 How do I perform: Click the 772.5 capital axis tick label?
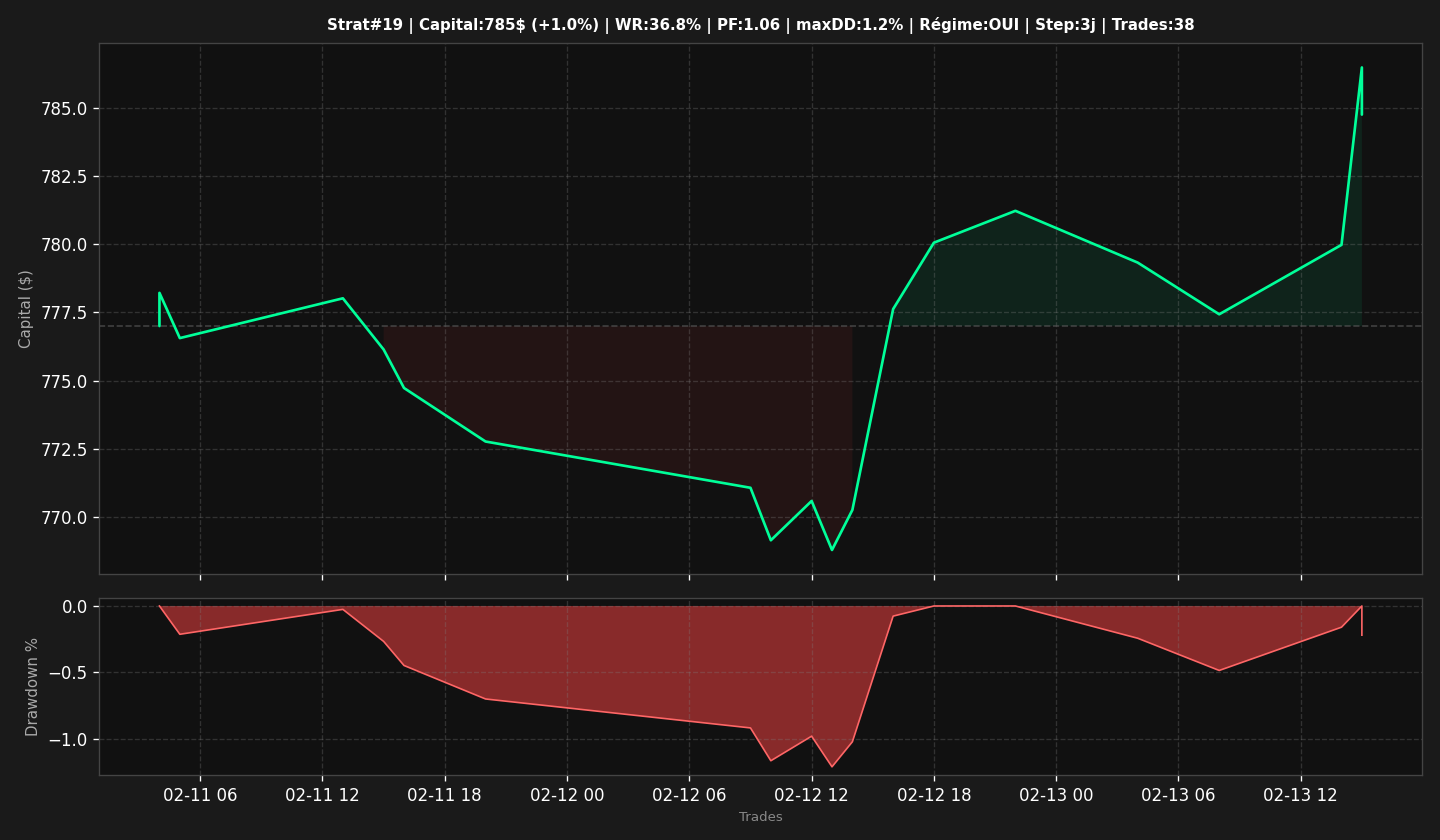click(x=63, y=449)
